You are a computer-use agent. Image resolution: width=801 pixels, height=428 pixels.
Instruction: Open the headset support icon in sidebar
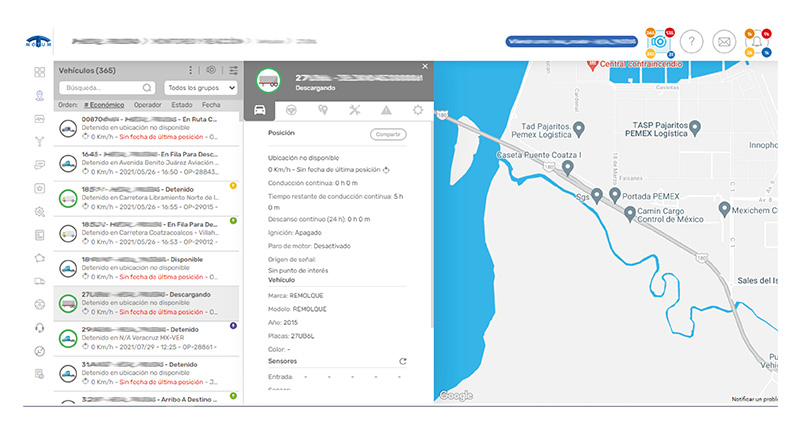39,327
